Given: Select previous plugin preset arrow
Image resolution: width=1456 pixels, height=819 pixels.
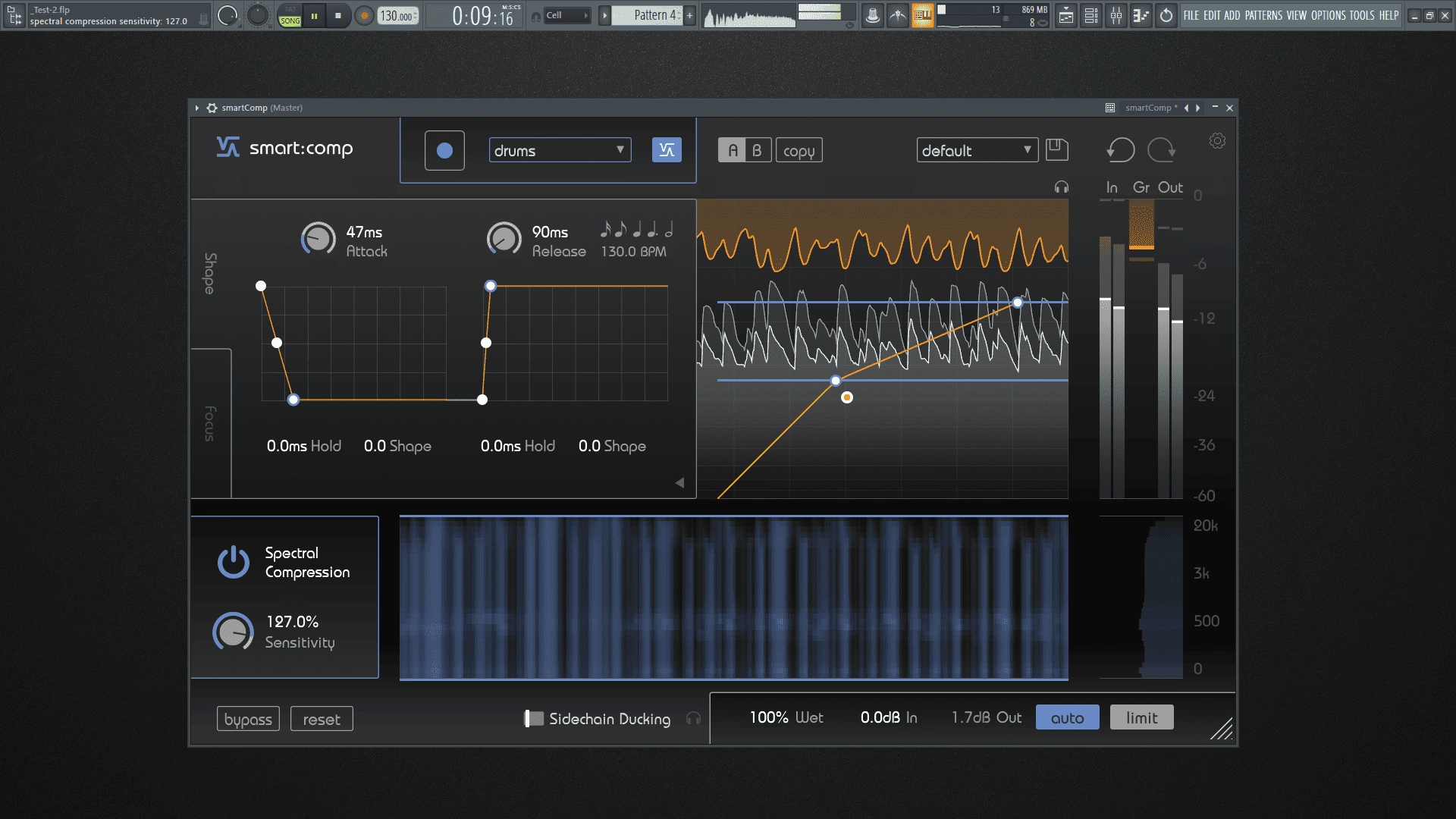Looking at the screenshot, I should point(1186,108).
